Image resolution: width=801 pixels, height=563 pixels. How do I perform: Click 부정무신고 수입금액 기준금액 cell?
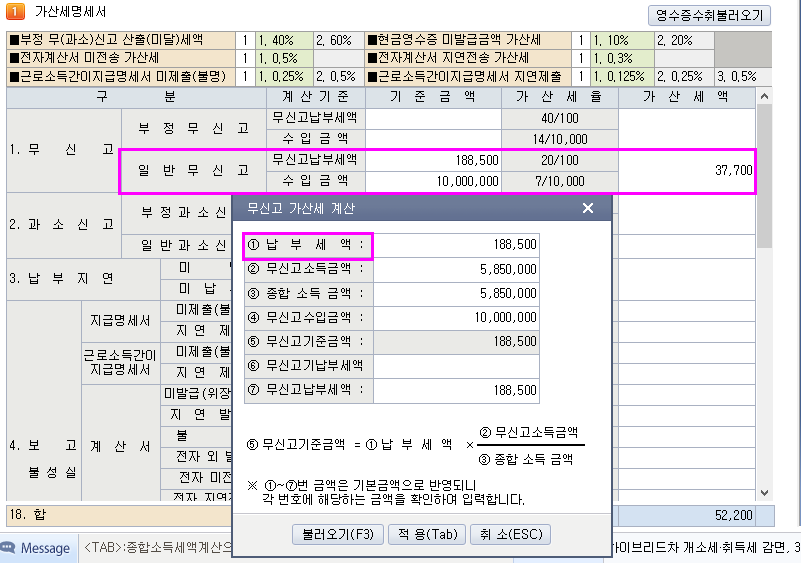(x=433, y=139)
